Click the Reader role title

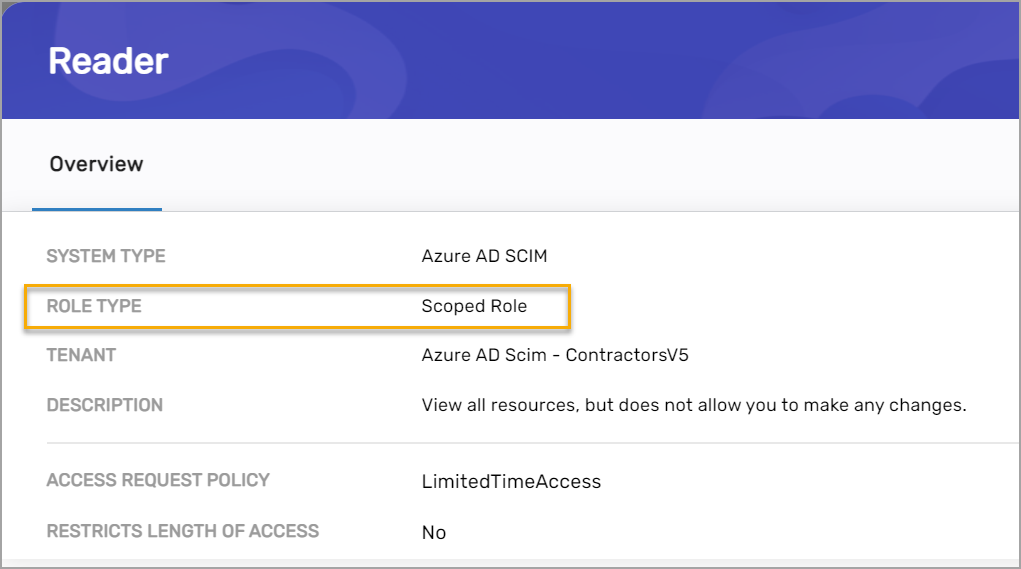[108, 62]
